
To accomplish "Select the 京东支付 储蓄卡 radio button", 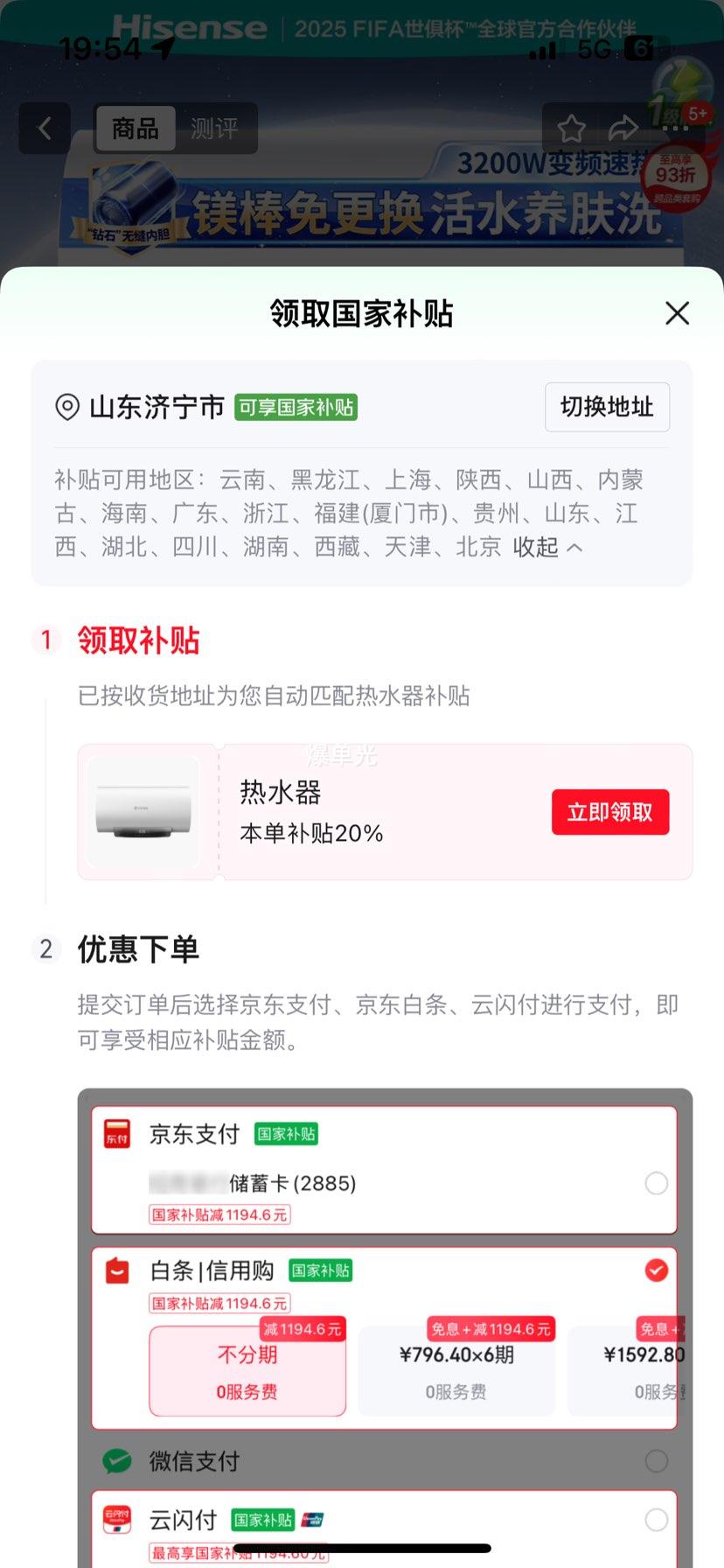I will coord(656,1183).
